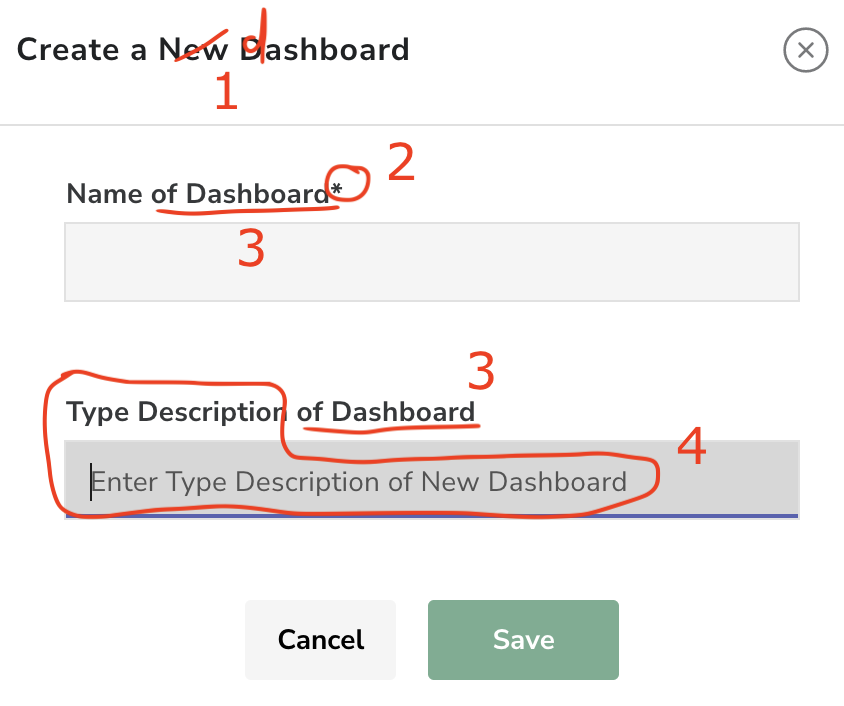The height and width of the screenshot is (706, 844).
Task: Close the Create a New Dashboard dialog
Action: click(x=806, y=50)
